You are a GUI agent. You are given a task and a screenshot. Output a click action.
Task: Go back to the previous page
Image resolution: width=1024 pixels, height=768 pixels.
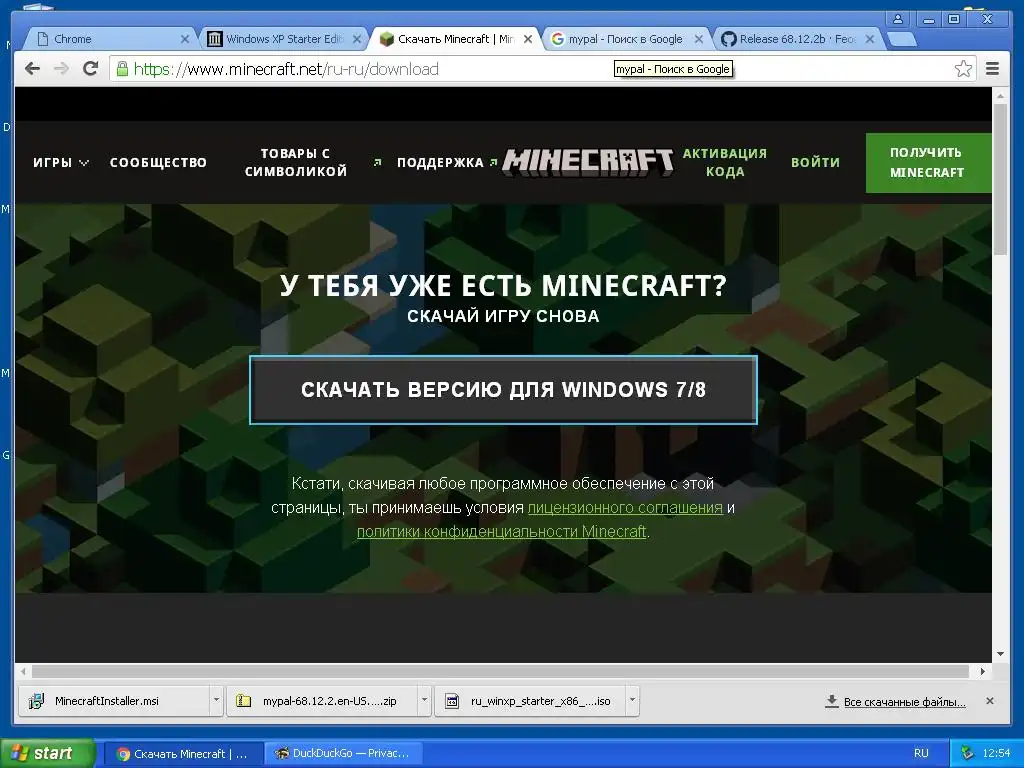[x=32, y=69]
